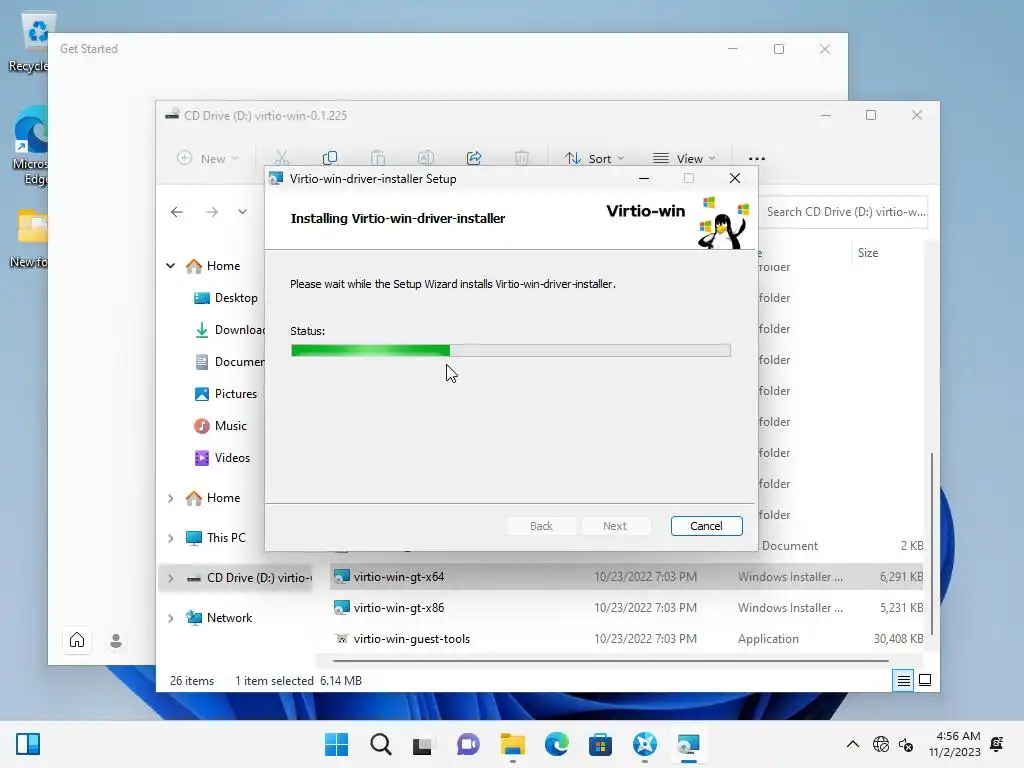The width and height of the screenshot is (1024, 768).
Task: Click the Share icon in Explorer toolbar
Action: [x=473, y=158]
